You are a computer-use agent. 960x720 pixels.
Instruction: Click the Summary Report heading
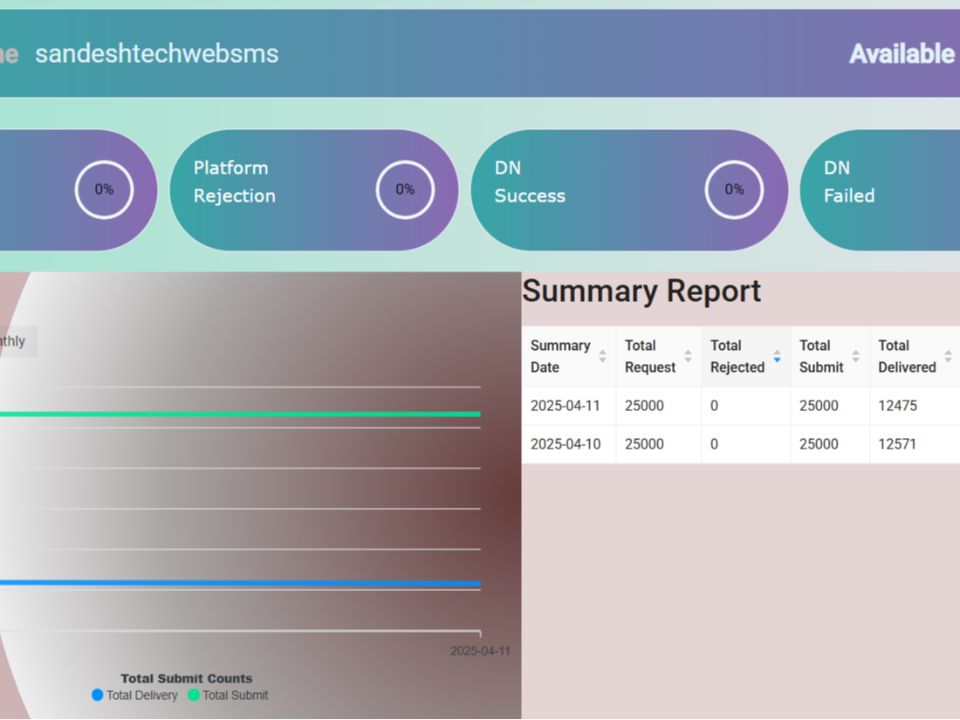click(641, 291)
